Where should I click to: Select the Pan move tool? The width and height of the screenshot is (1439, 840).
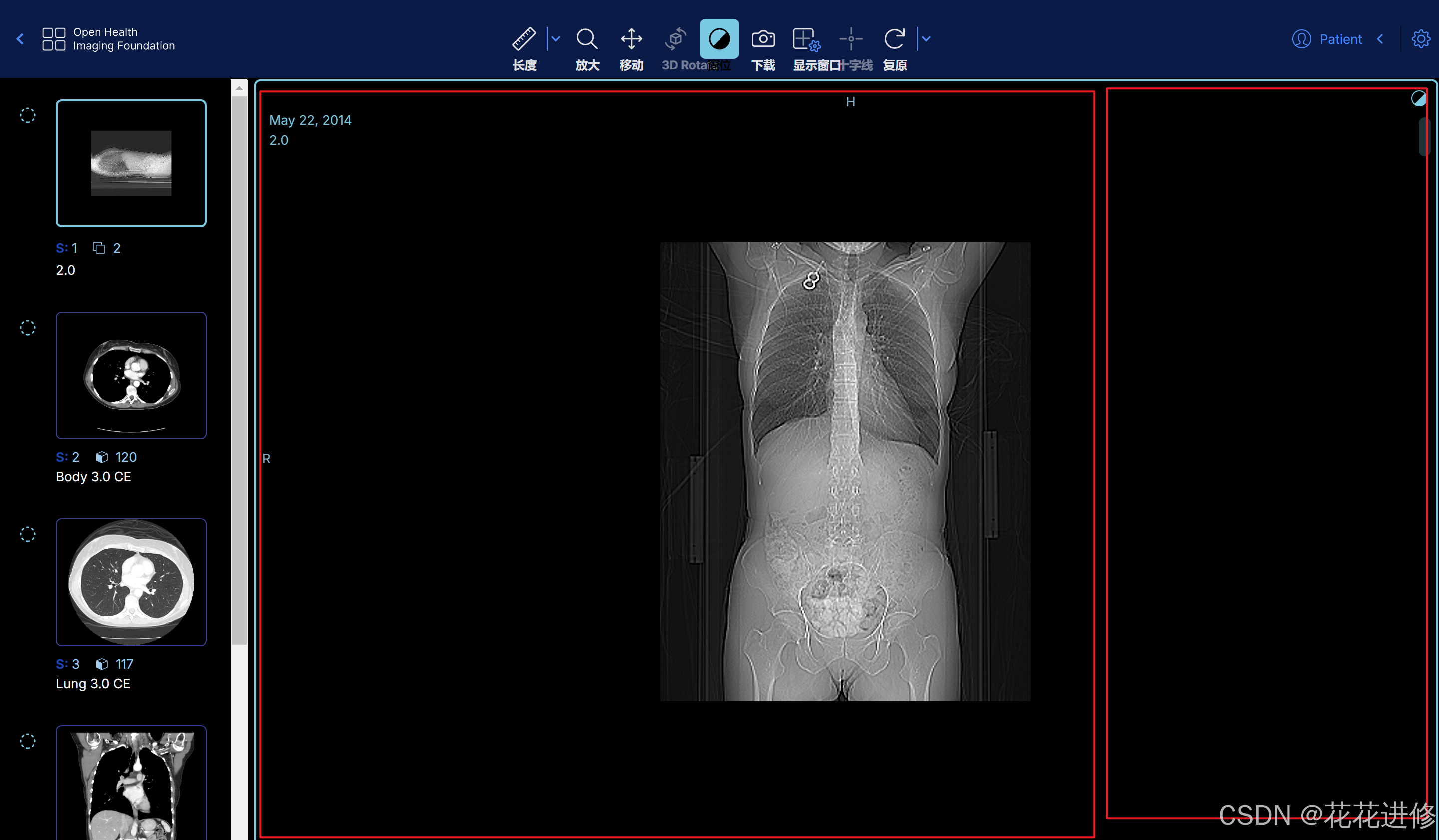coord(631,39)
